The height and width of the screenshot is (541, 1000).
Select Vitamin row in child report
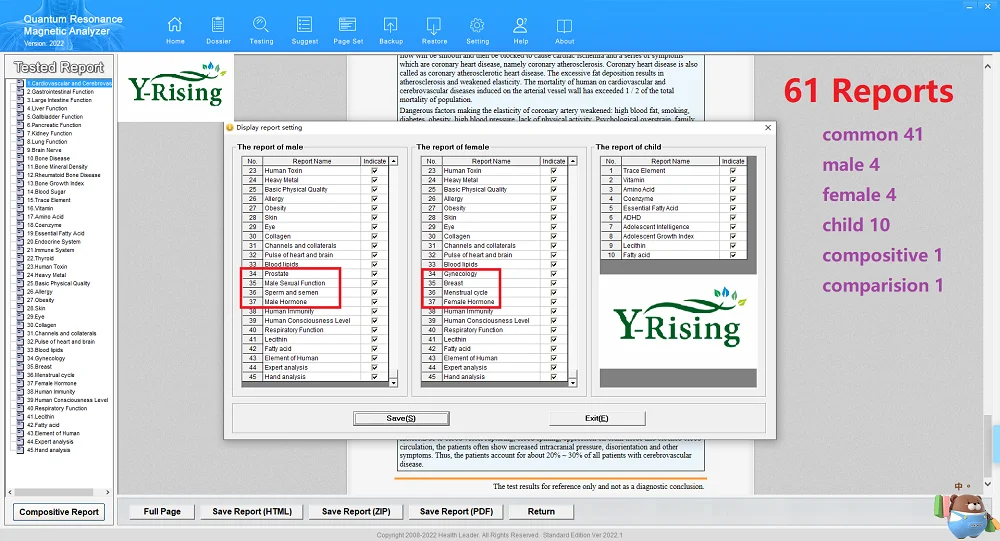(x=673, y=180)
